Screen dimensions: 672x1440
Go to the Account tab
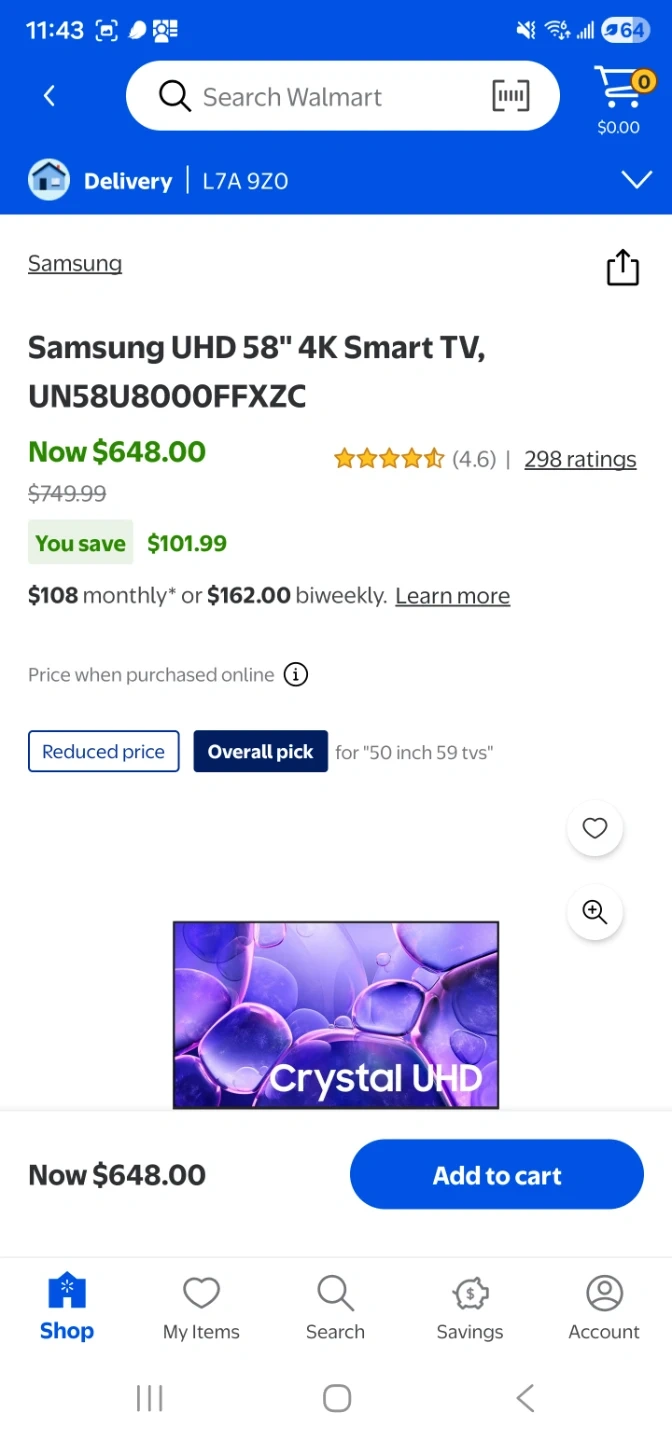tap(604, 1307)
